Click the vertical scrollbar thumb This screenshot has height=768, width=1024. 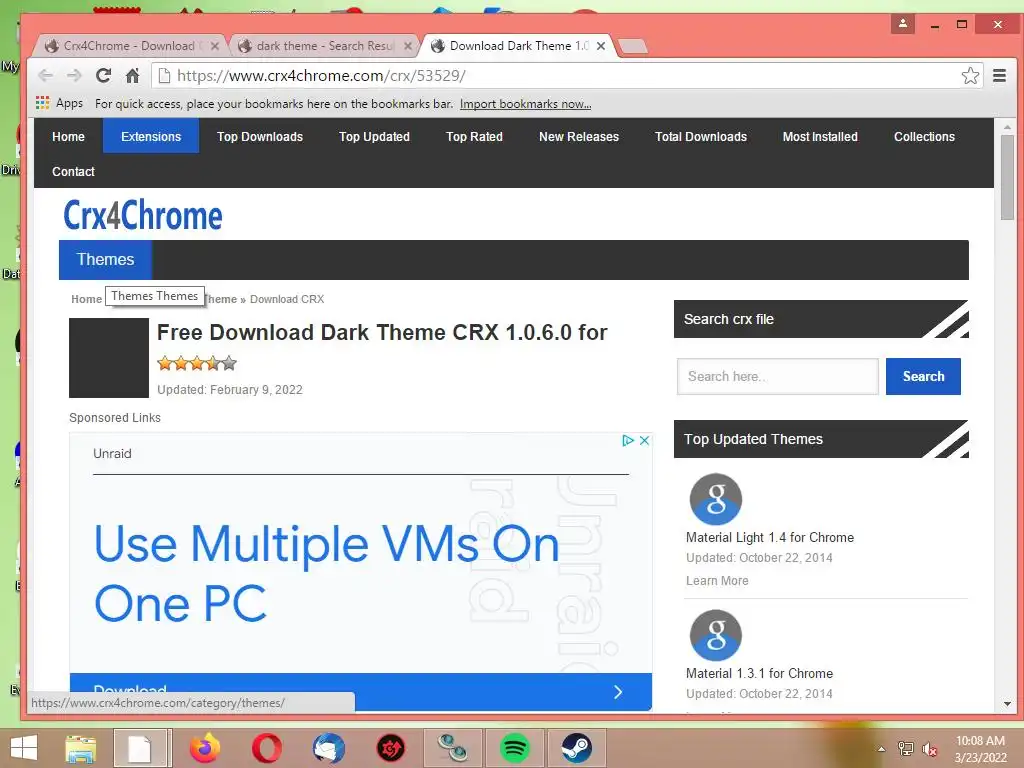(1007, 178)
